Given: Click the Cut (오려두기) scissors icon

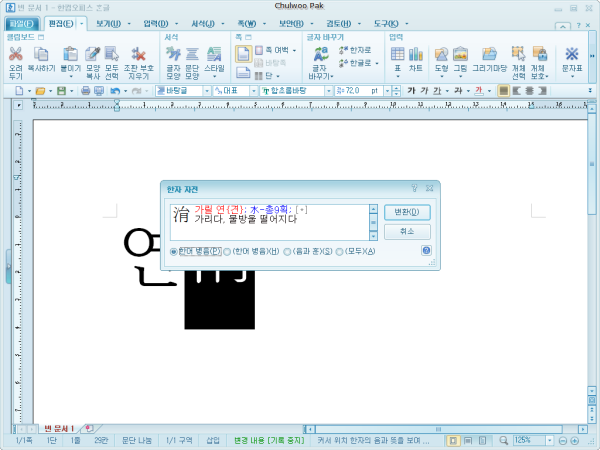Looking at the screenshot, I should (x=16, y=54).
